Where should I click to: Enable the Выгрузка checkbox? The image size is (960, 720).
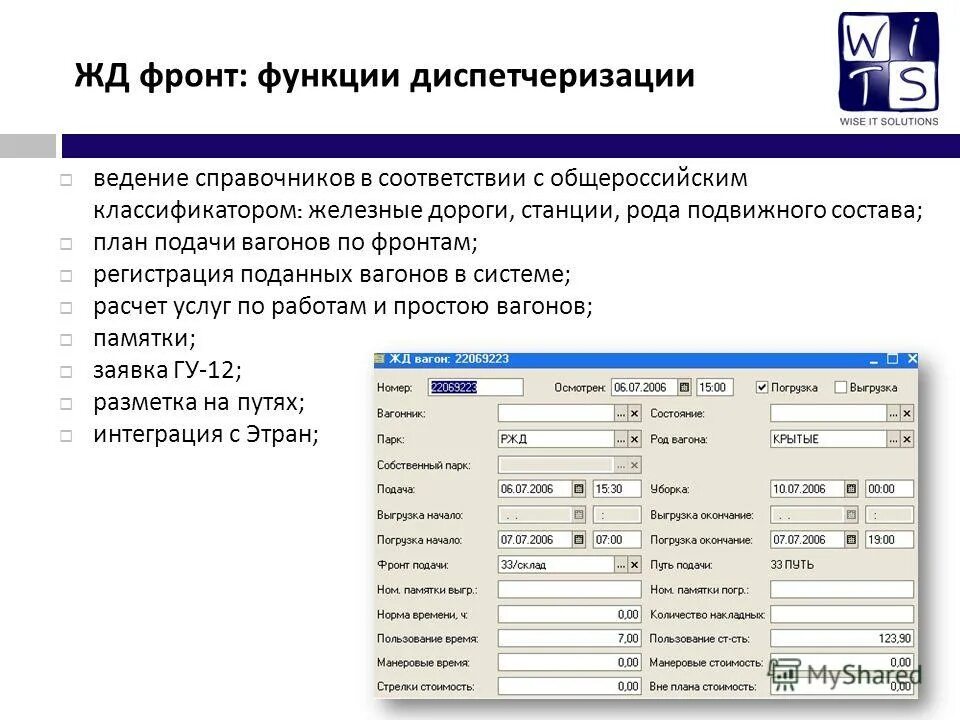point(840,387)
